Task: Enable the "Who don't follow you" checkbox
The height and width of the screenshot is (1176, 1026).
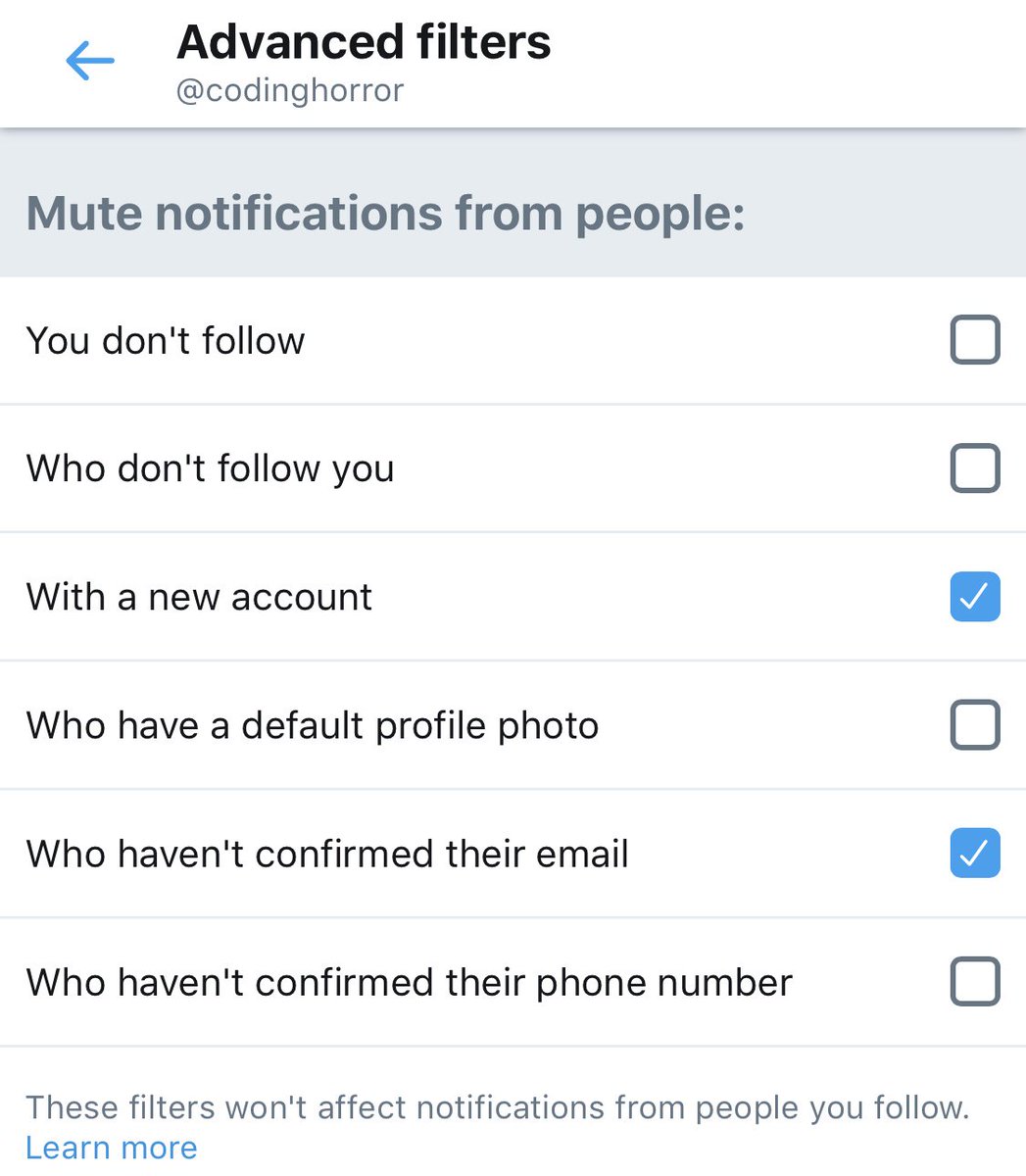Action: 974,468
